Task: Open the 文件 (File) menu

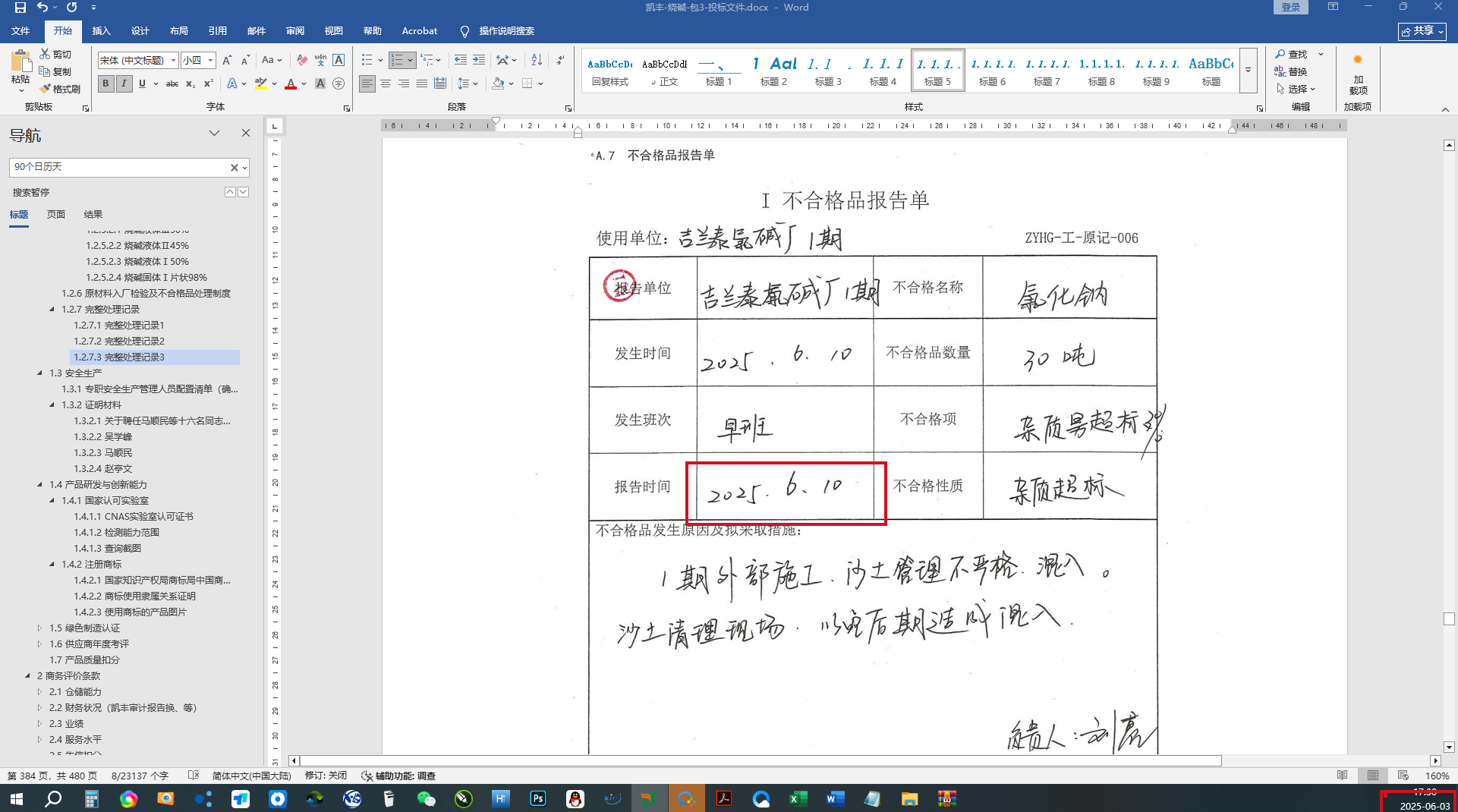Action: [20, 31]
